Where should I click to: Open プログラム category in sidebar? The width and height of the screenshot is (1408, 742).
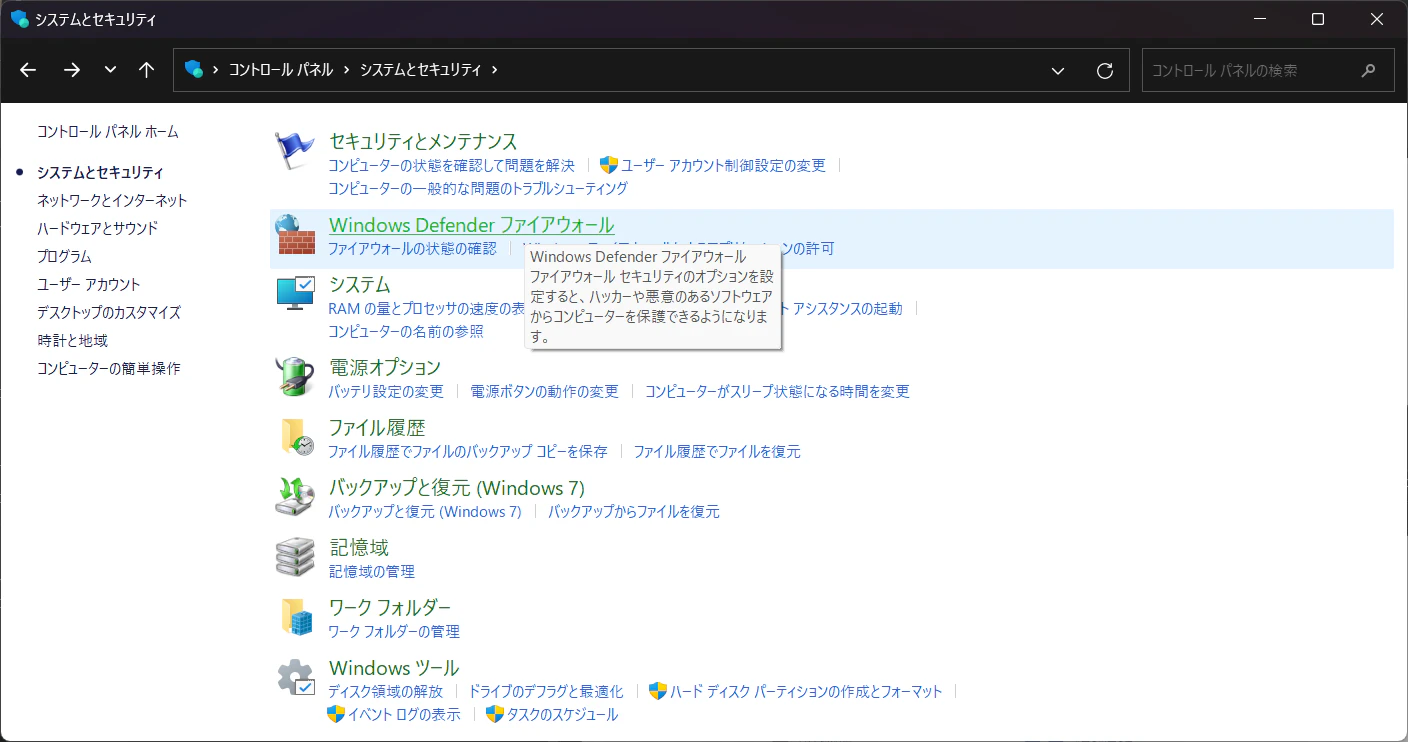(64, 256)
